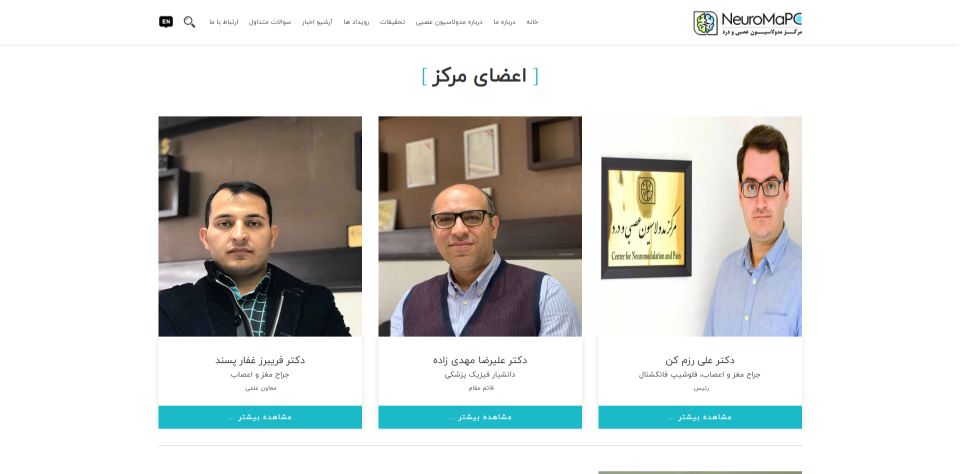This screenshot has width=960, height=474.
Task: Open ارتباط با ما page
Action: pyautogui.click(x=223, y=22)
